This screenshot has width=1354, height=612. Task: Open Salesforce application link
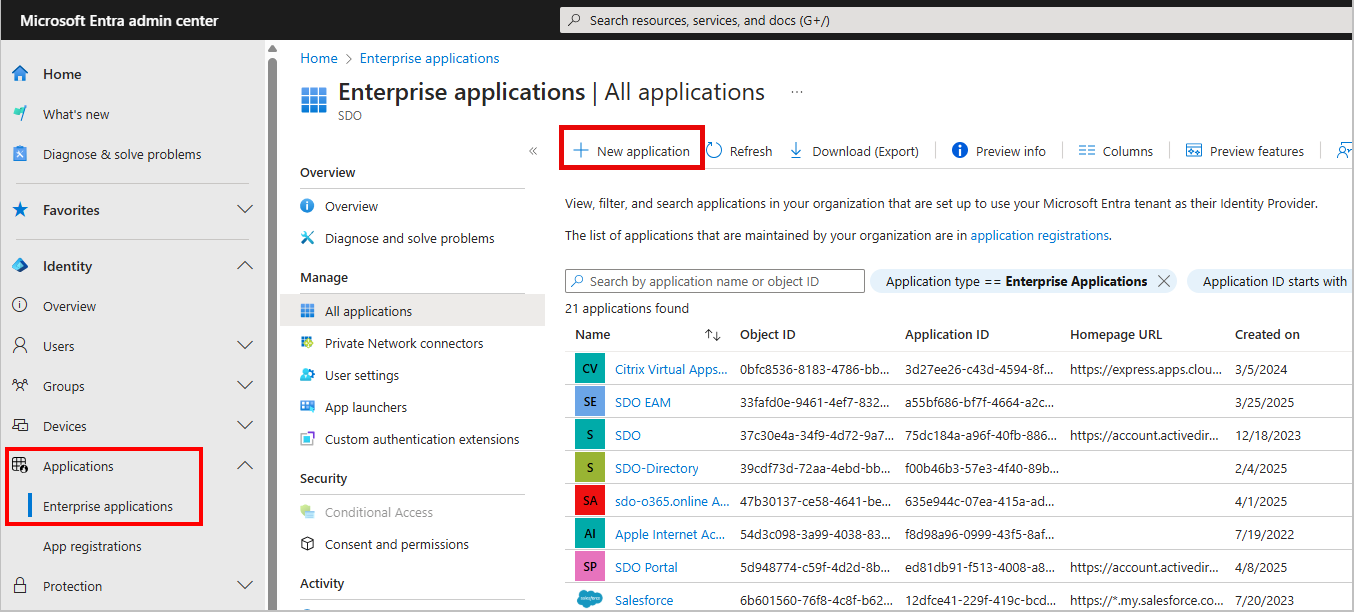(644, 600)
